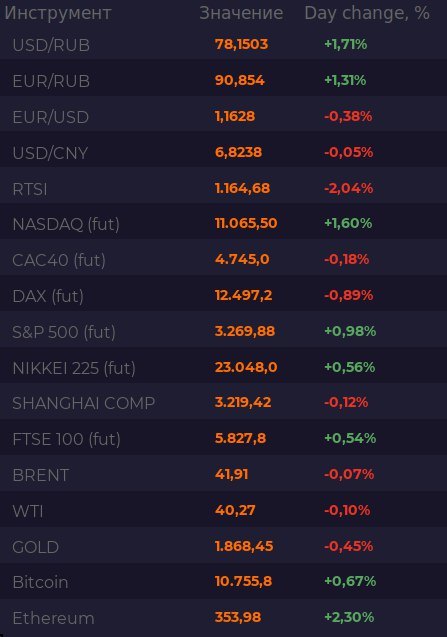The image size is (447, 637).
Task: Click the Day change, % column header
Action: pyautogui.click(x=367, y=13)
